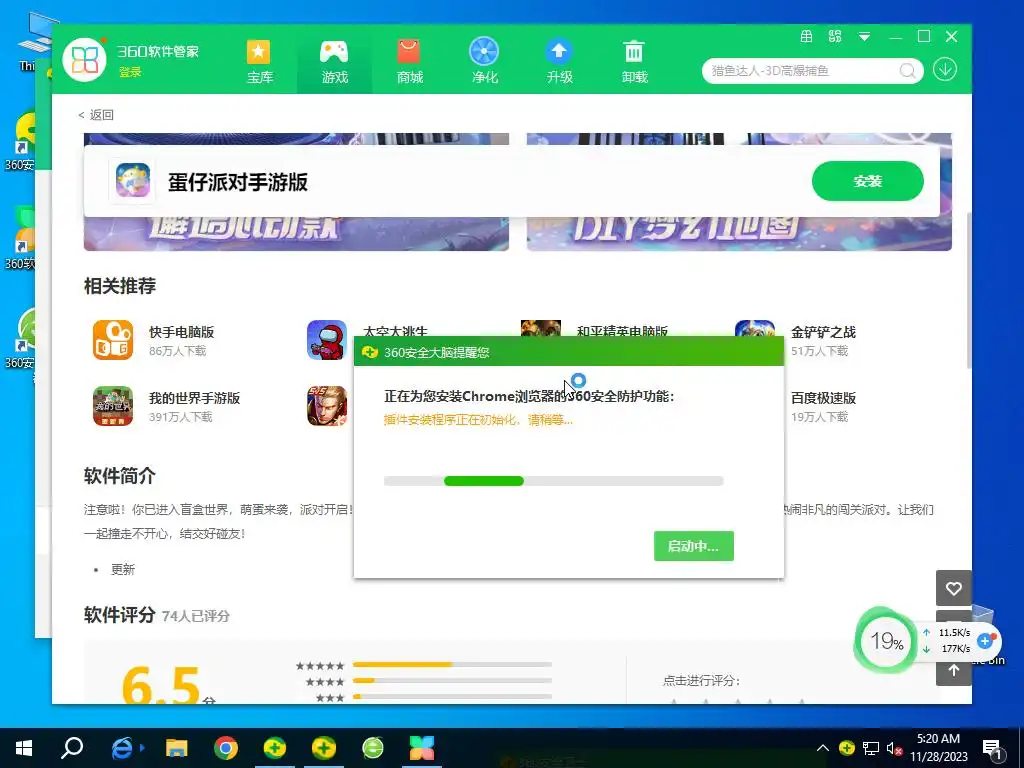The image size is (1024, 768).
Task: Open taskbar search magnifier
Action: click(x=72, y=748)
